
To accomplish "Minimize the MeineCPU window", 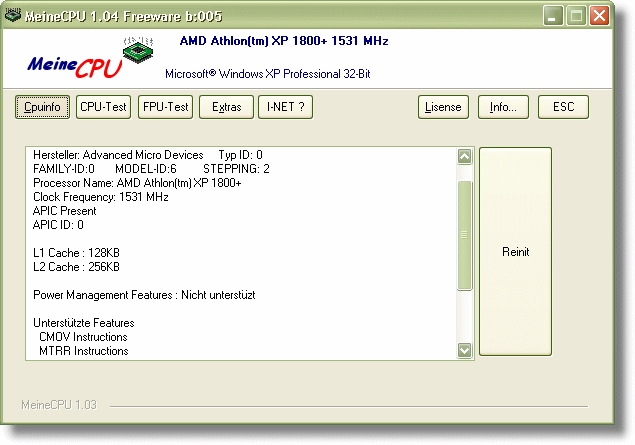I will coord(555,15).
